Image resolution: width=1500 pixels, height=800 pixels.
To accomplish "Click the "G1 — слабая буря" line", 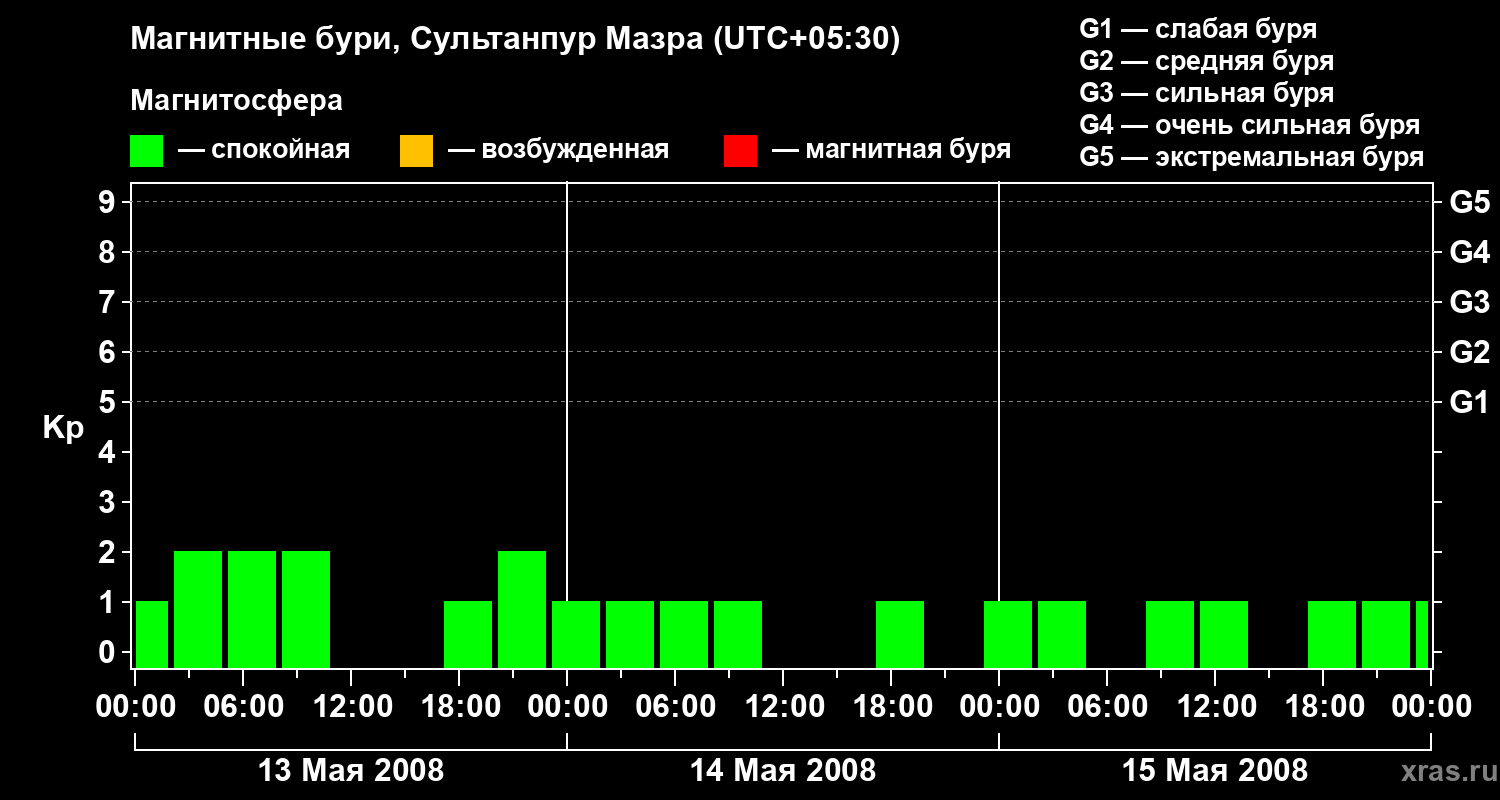I will click(x=1198, y=29).
